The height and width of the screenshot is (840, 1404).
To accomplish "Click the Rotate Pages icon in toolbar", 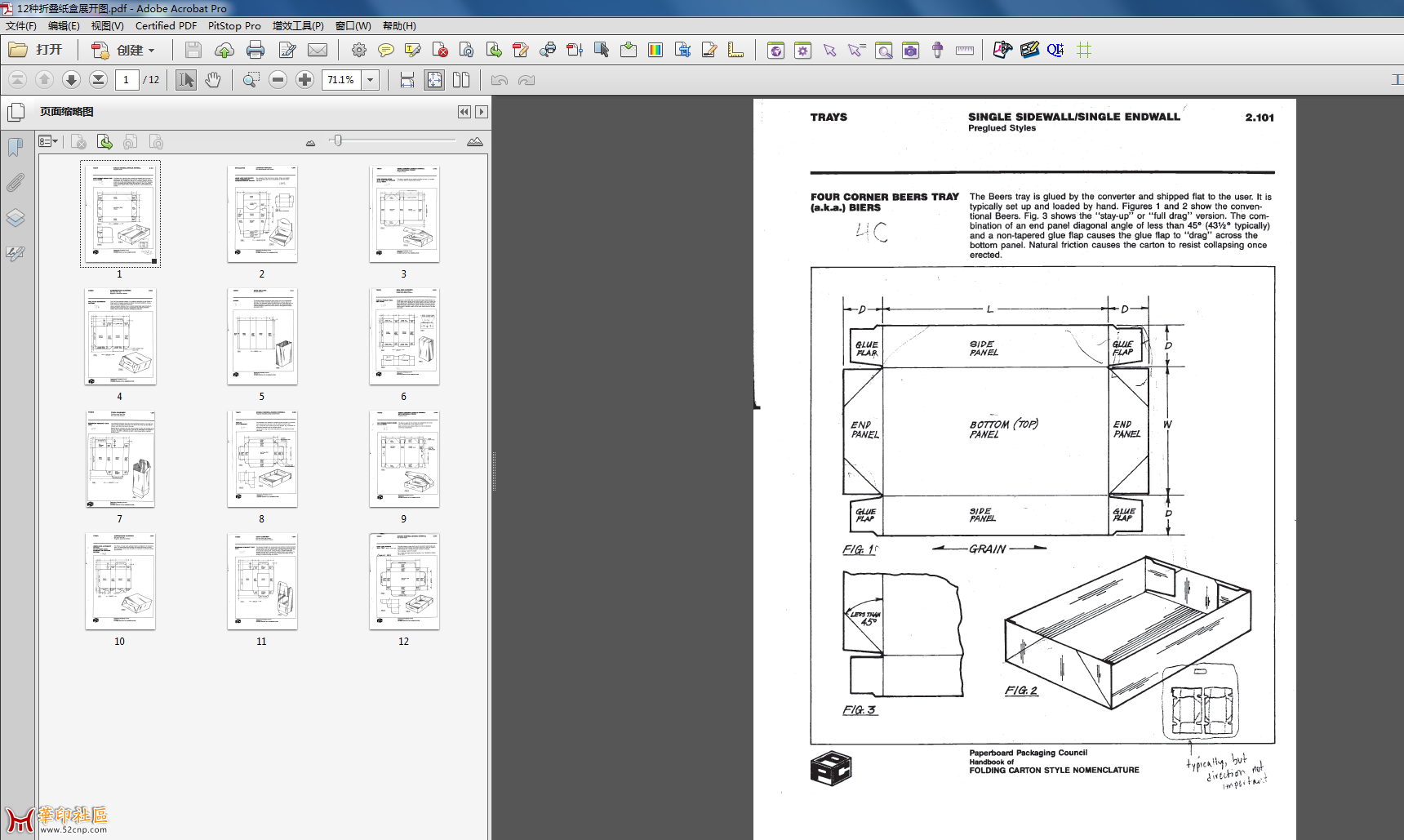I will click(467, 50).
